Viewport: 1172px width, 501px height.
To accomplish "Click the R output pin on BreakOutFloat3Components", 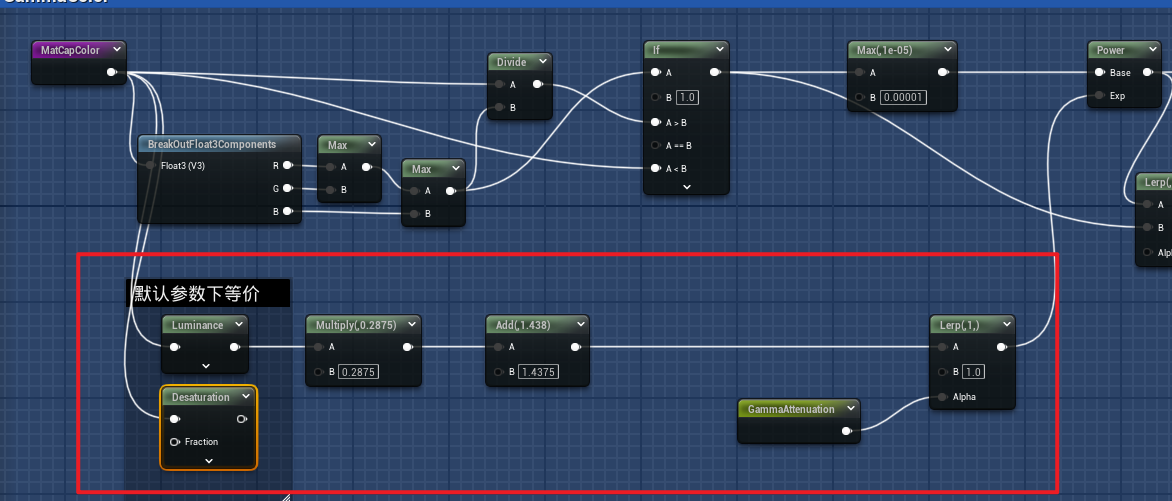I will [287, 166].
